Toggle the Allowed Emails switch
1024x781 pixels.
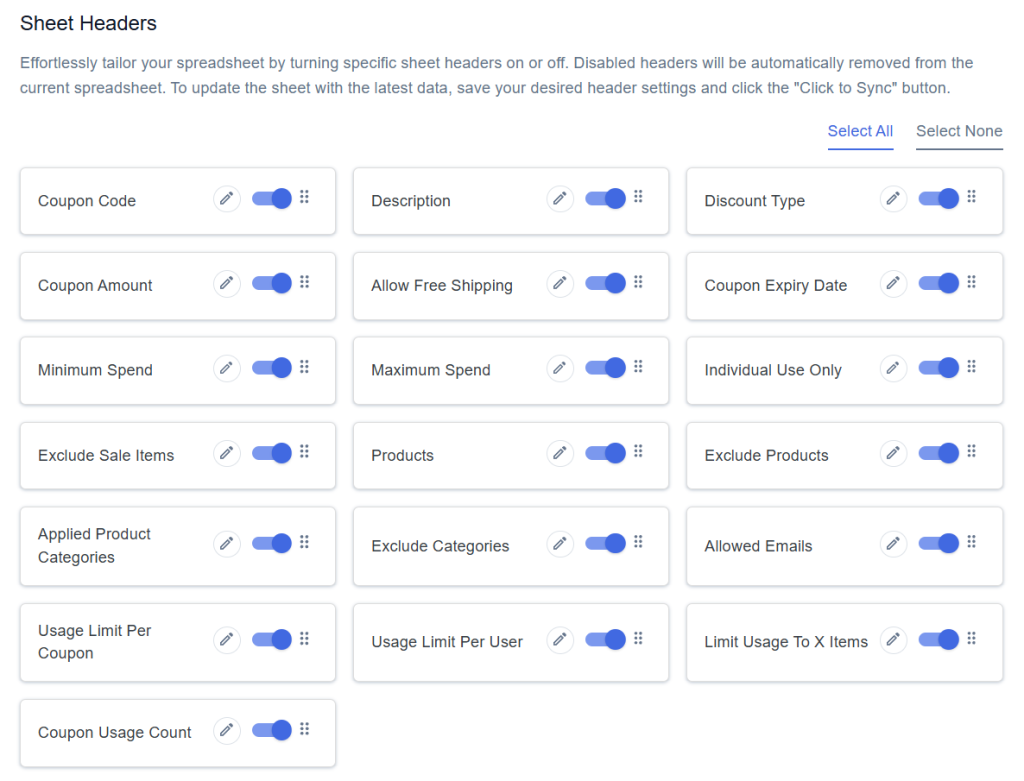point(938,543)
